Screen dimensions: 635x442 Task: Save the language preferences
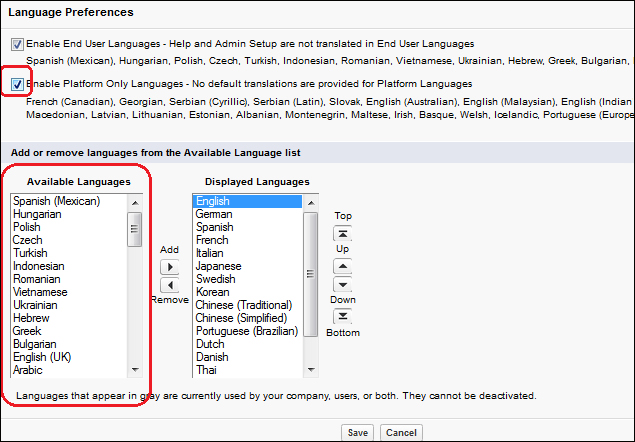pos(357,433)
